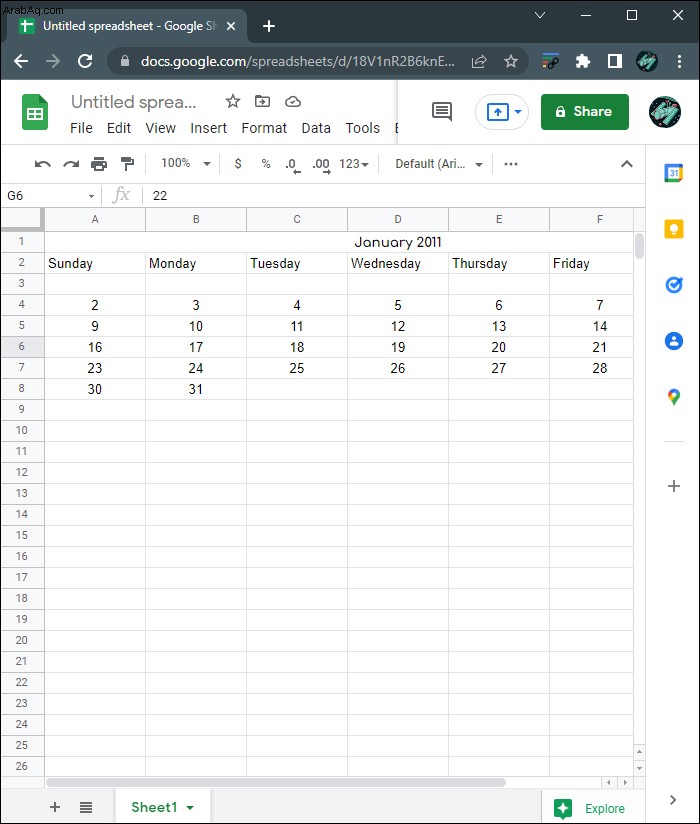The width and height of the screenshot is (700, 824).
Task: Hide the menus with up chevron
Action: pyautogui.click(x=626, y=164)
